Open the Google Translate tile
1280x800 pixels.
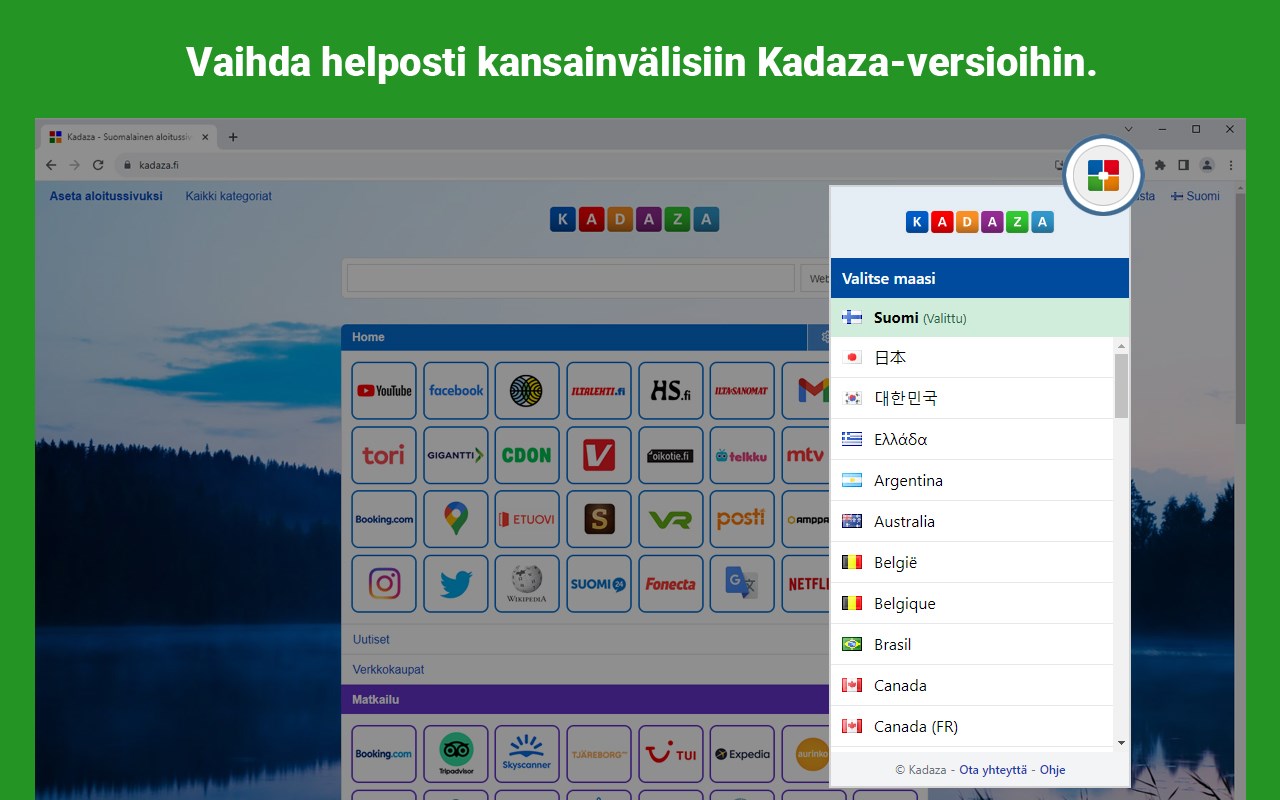(x=742, y=583)
